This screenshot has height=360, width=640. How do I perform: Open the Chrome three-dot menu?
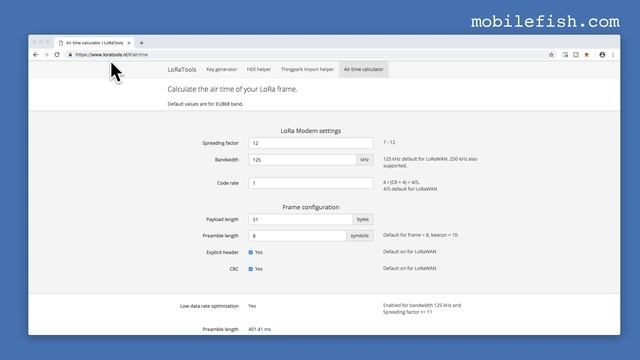[x=613, y=55]
